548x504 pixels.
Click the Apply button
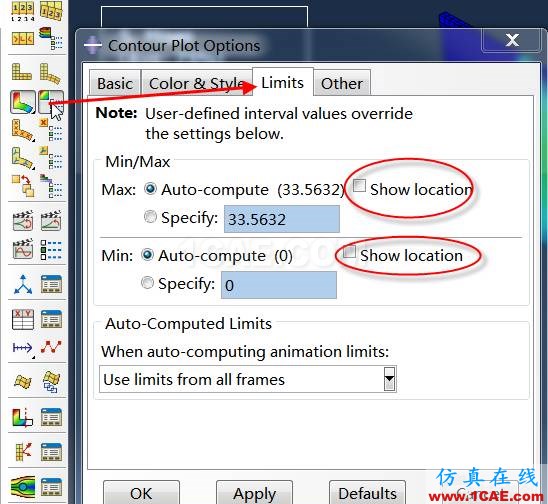[x=254, y=494]
